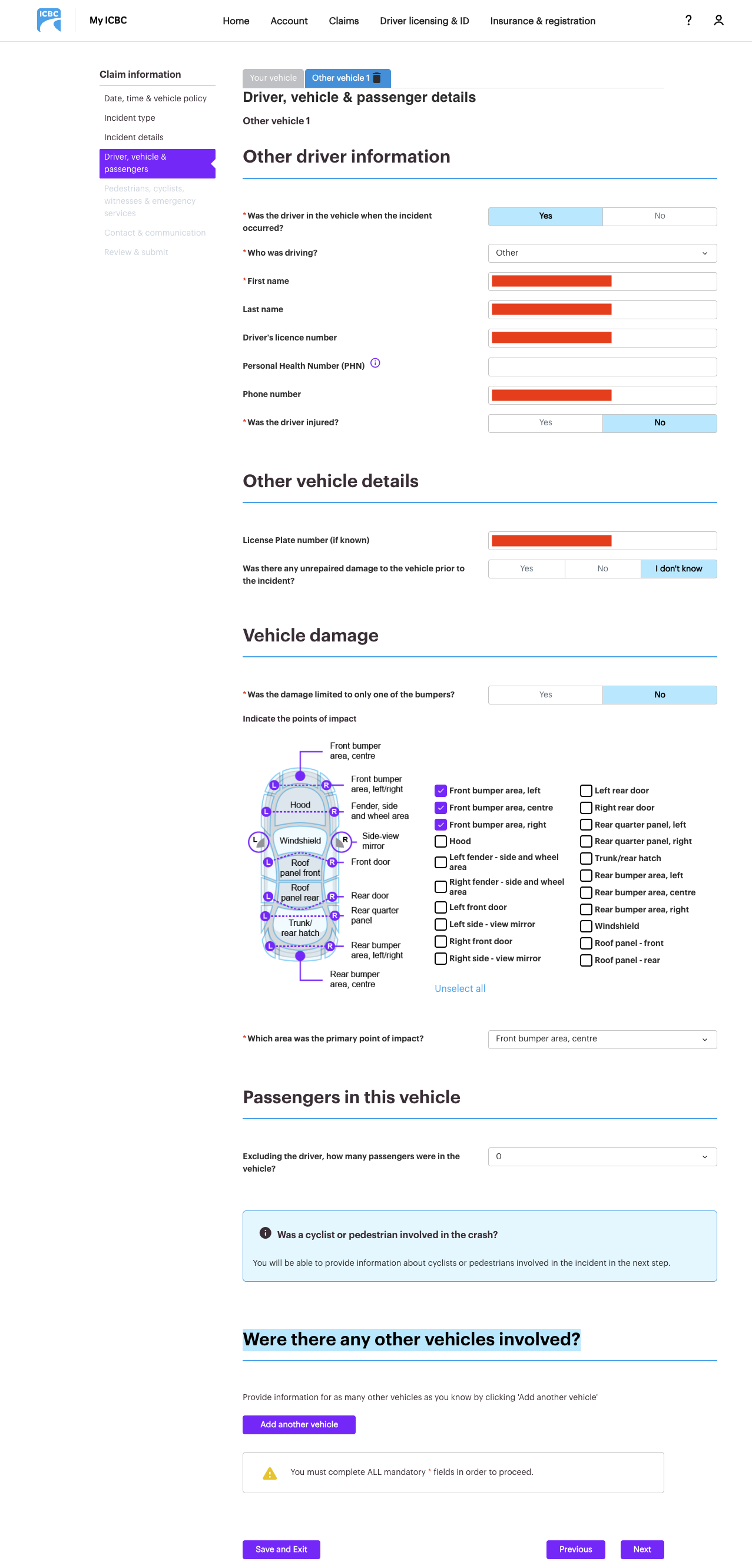
Task: Switch to the Your vehicle tab
Action: (x=273, y=78)
